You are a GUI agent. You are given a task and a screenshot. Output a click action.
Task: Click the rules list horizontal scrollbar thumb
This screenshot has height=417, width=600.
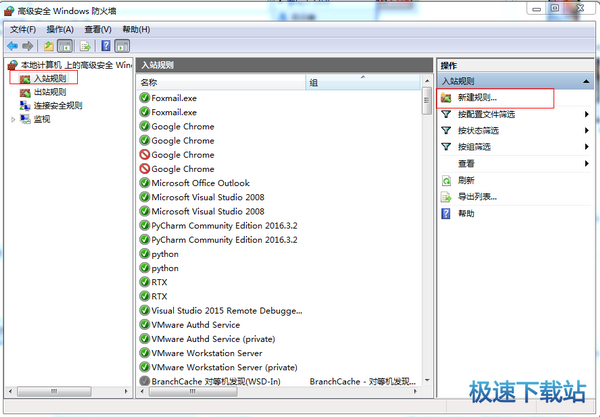tap(193, 392)
